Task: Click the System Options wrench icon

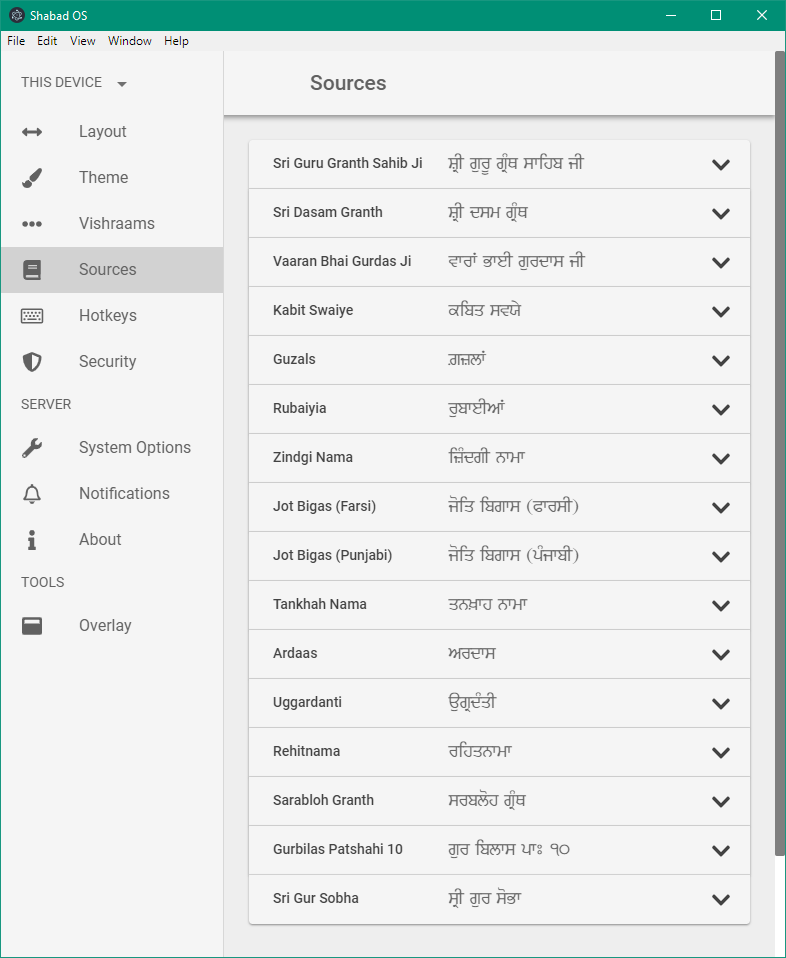Action: [x=32, y=448]
